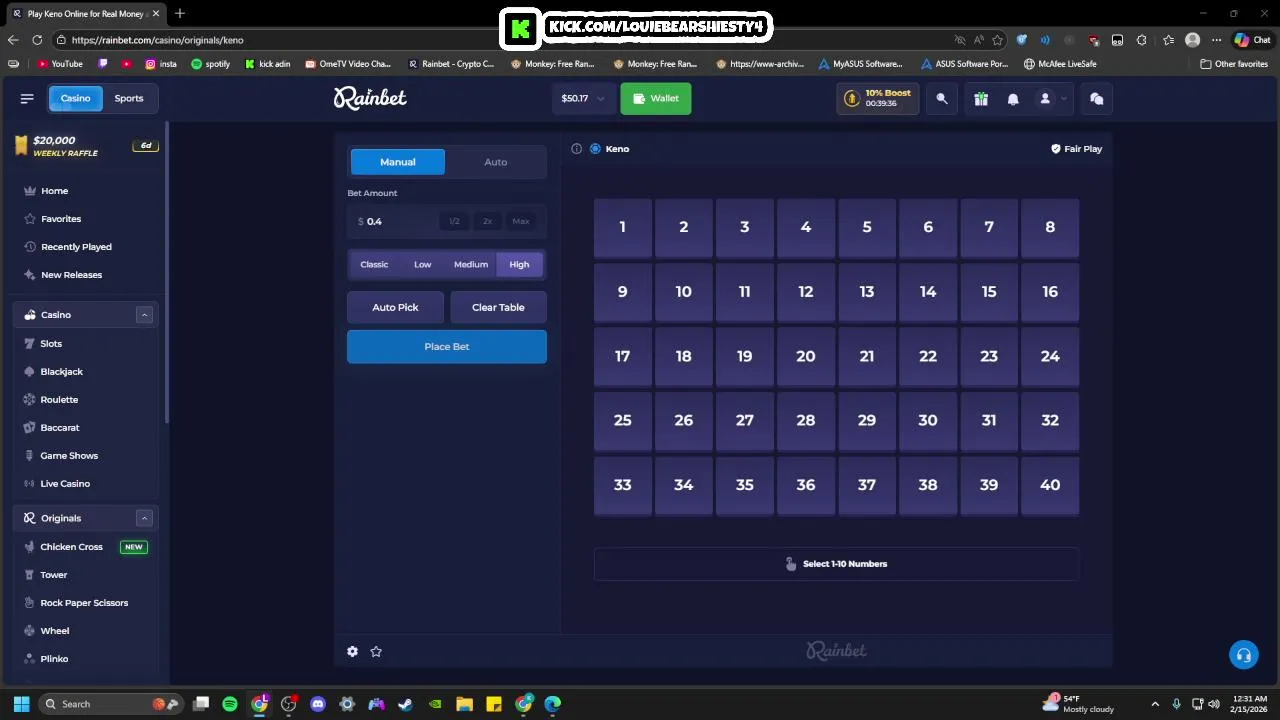Open the balance $50.17 currency dropdown

tap(583, 99)
